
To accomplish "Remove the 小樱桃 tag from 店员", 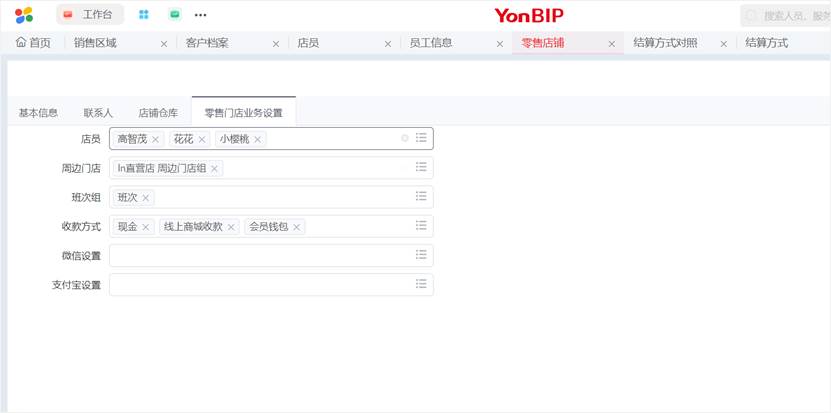I will [x=258, y=140].
